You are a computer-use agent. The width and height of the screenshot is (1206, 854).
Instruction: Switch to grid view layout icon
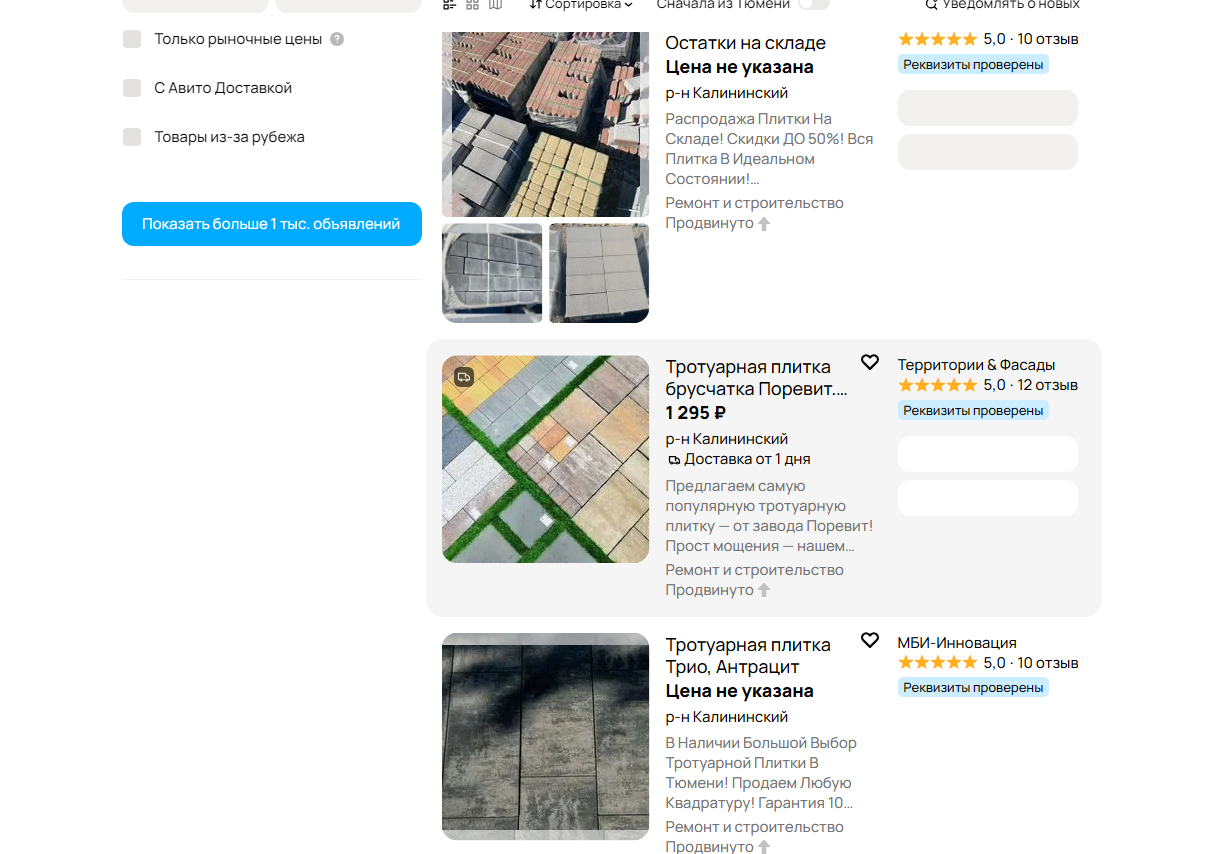(x=473, y=5)
